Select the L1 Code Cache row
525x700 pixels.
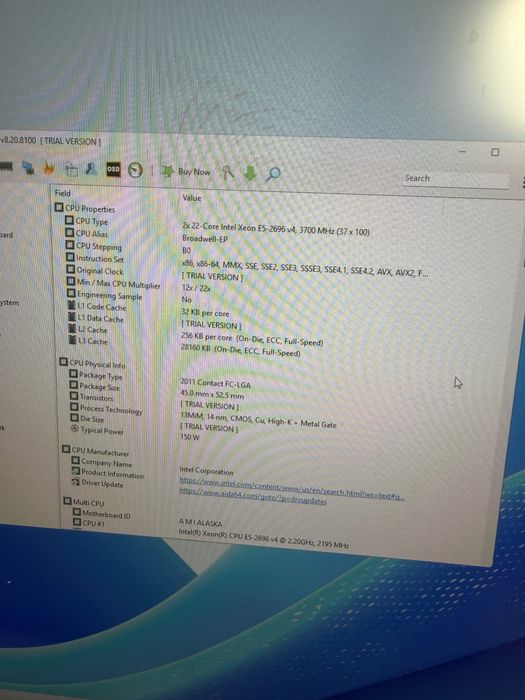pyautogui.click(x=97, y=307)
